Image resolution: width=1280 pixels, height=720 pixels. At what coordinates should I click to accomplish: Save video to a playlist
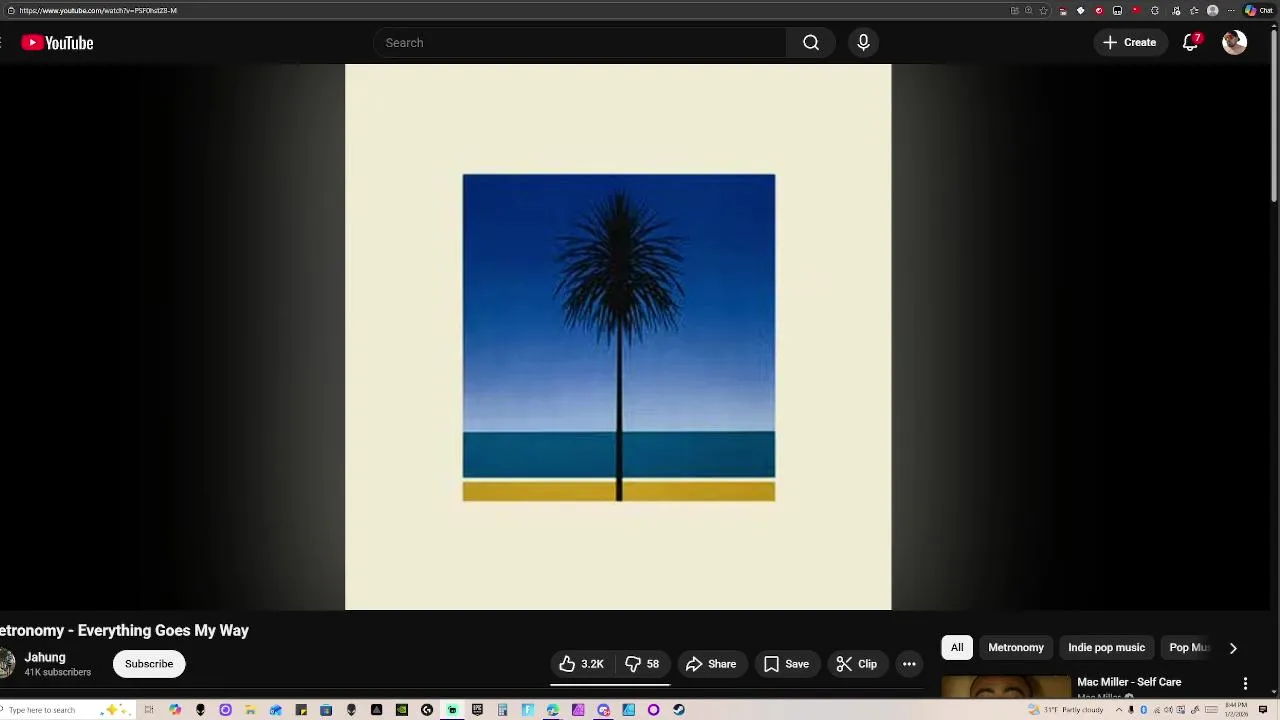pyautogui.click(x=786, y=664)
